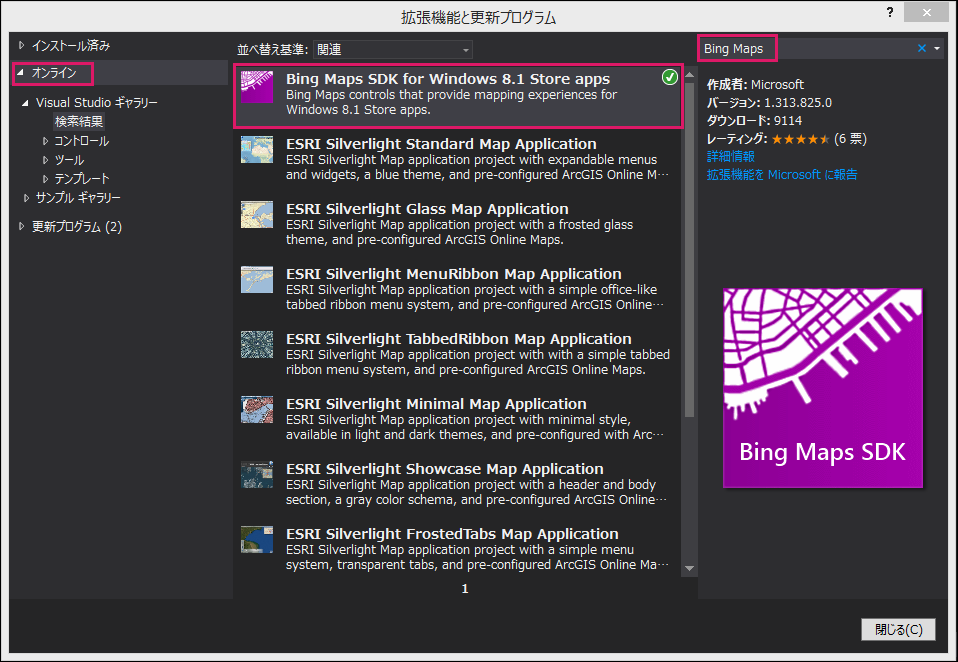Click the results list scroll down arrow
The height and width of the screenshot is (662, 958).
click(x=690, y=569)
